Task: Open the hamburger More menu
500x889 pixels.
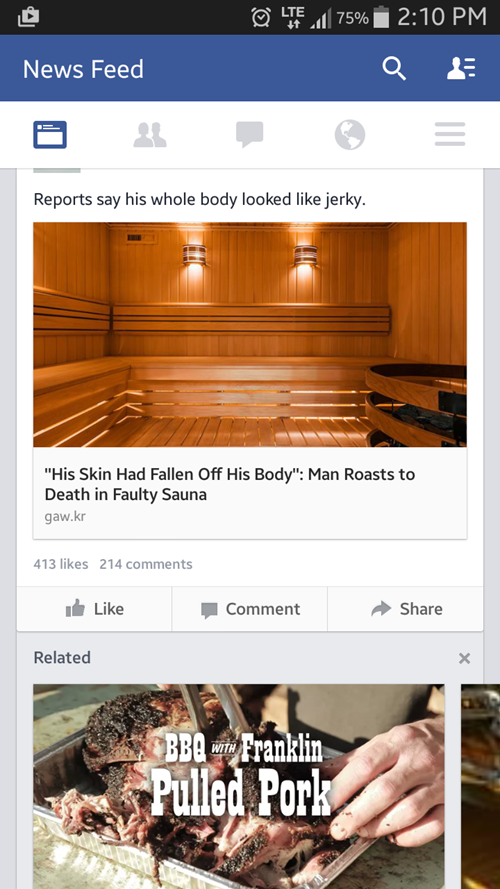Action: 450,135
